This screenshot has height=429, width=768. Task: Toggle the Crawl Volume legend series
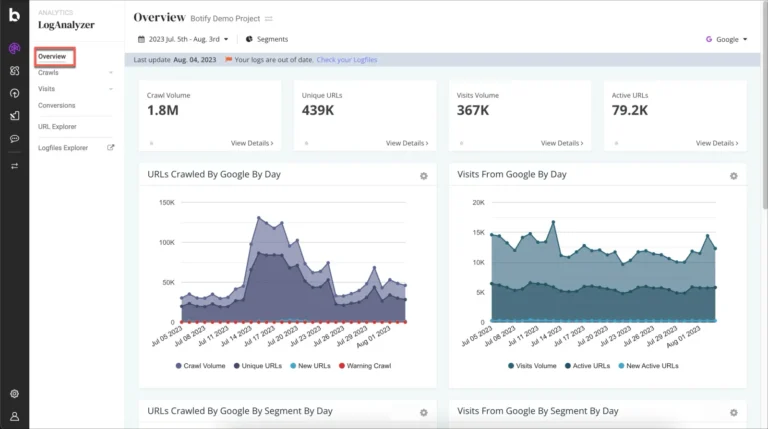200,366
